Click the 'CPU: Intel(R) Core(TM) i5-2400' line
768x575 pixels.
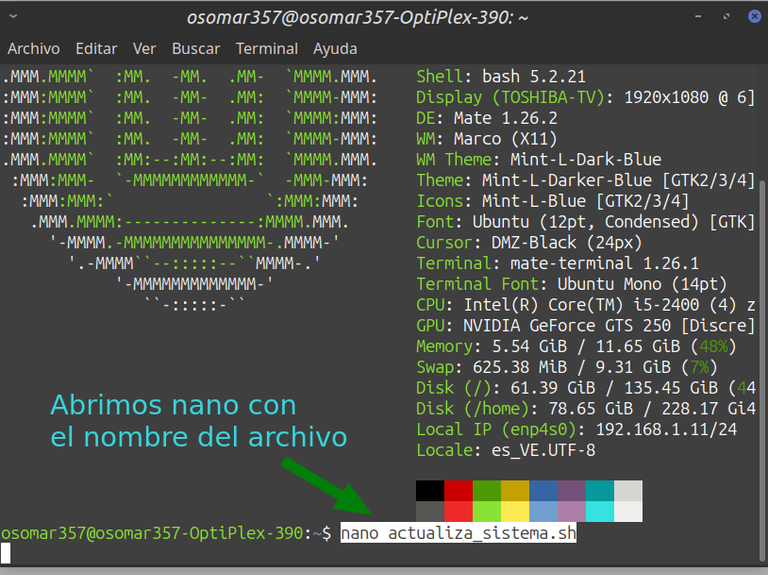[x=585, y=305]
